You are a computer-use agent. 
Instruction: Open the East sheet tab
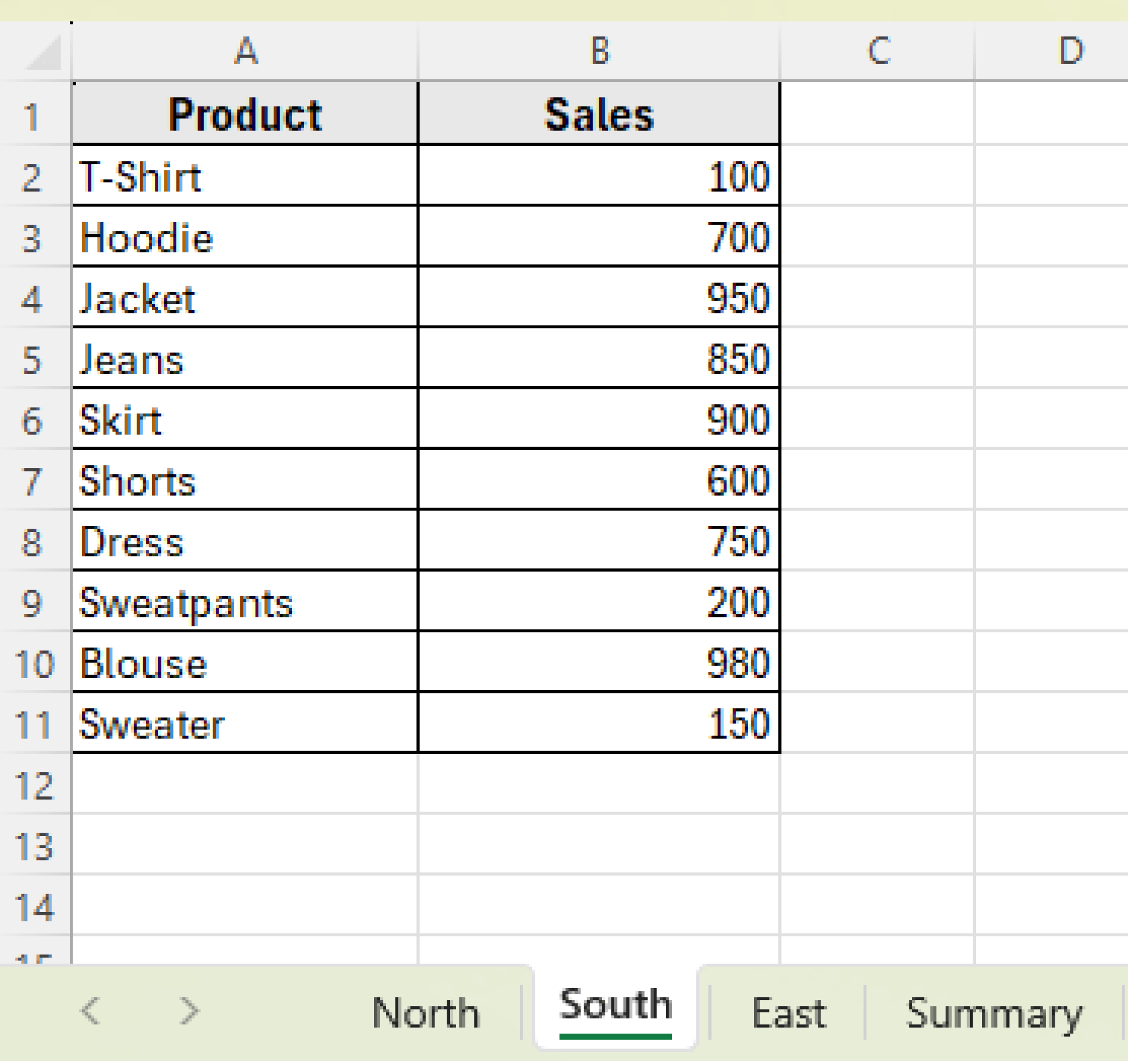(789, 1014)
